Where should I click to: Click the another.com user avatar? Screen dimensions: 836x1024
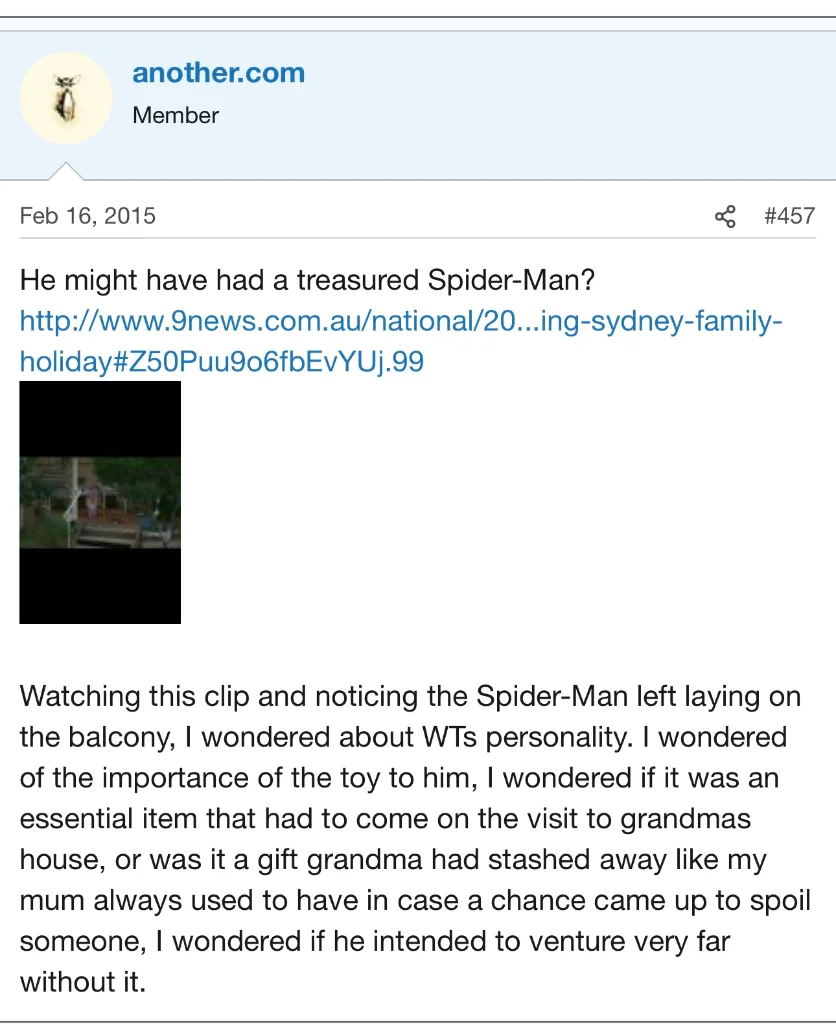coord(65,97)
